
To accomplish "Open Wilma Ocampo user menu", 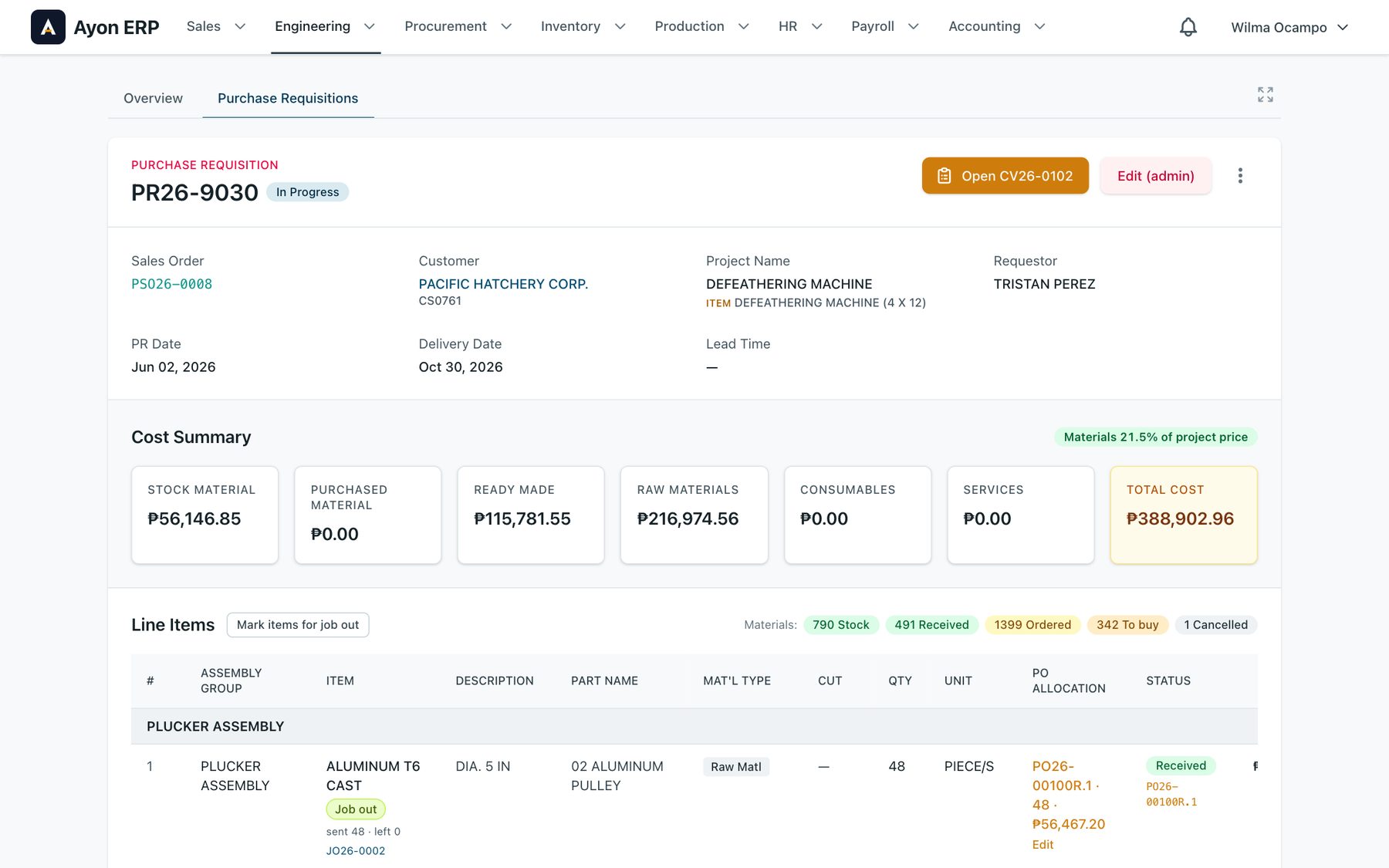I will tap(1290, 28).
